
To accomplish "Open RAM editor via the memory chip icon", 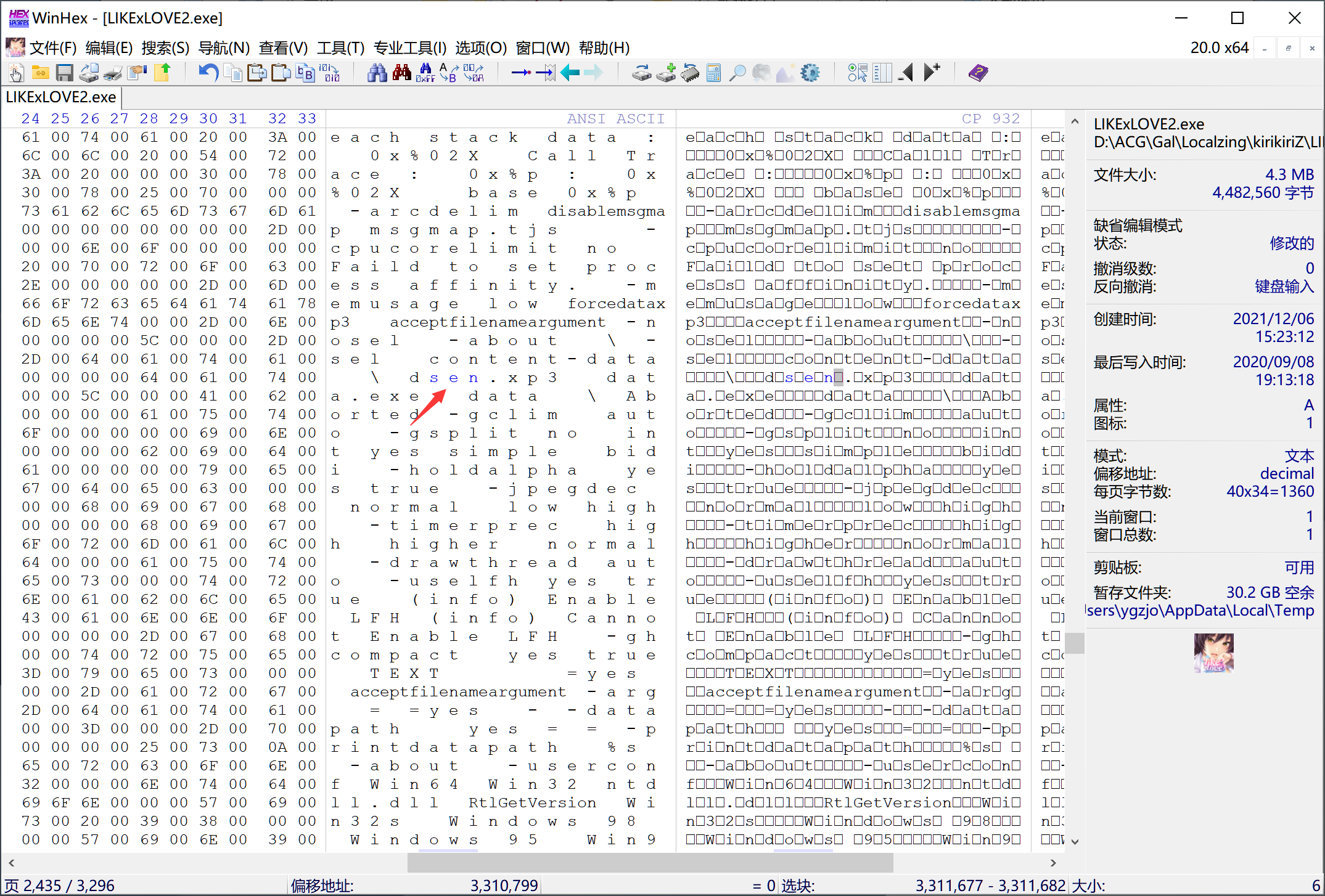I will [690, 73].
